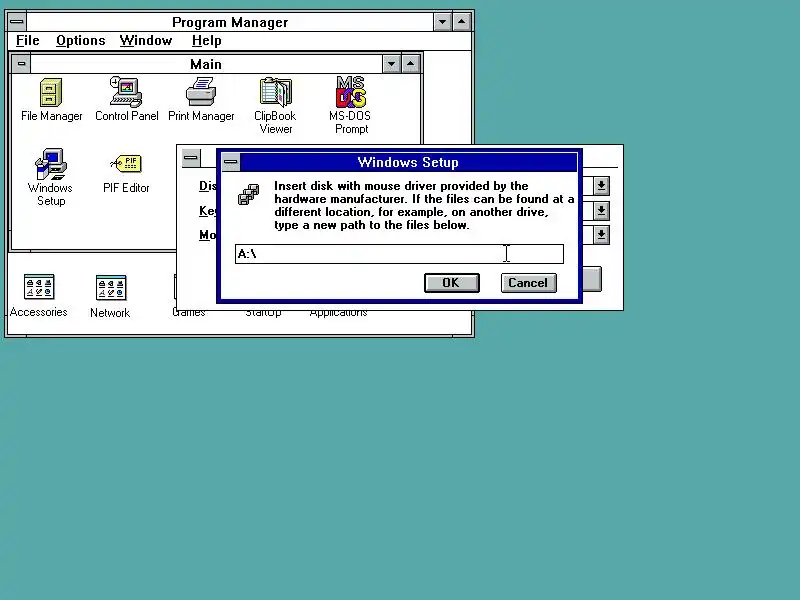The height and width of the screenshot is (600, 800).
Task: Open the Print Manager icon
Action: tap(201, 91)
